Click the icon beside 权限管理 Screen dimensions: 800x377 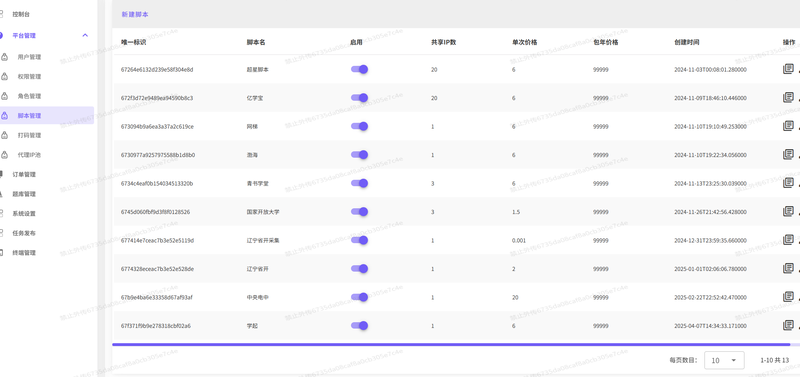[4, 77]
